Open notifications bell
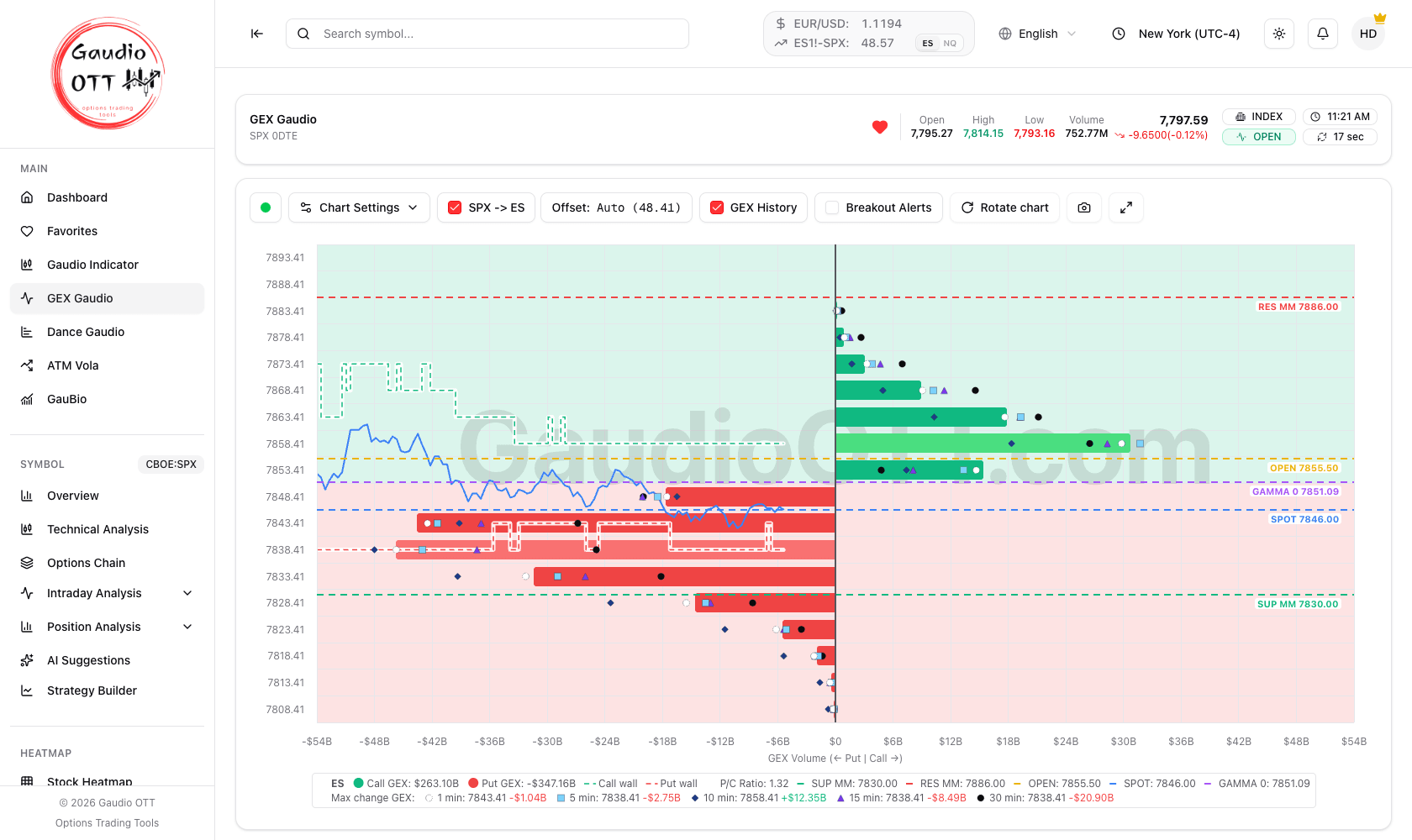 1323,34
